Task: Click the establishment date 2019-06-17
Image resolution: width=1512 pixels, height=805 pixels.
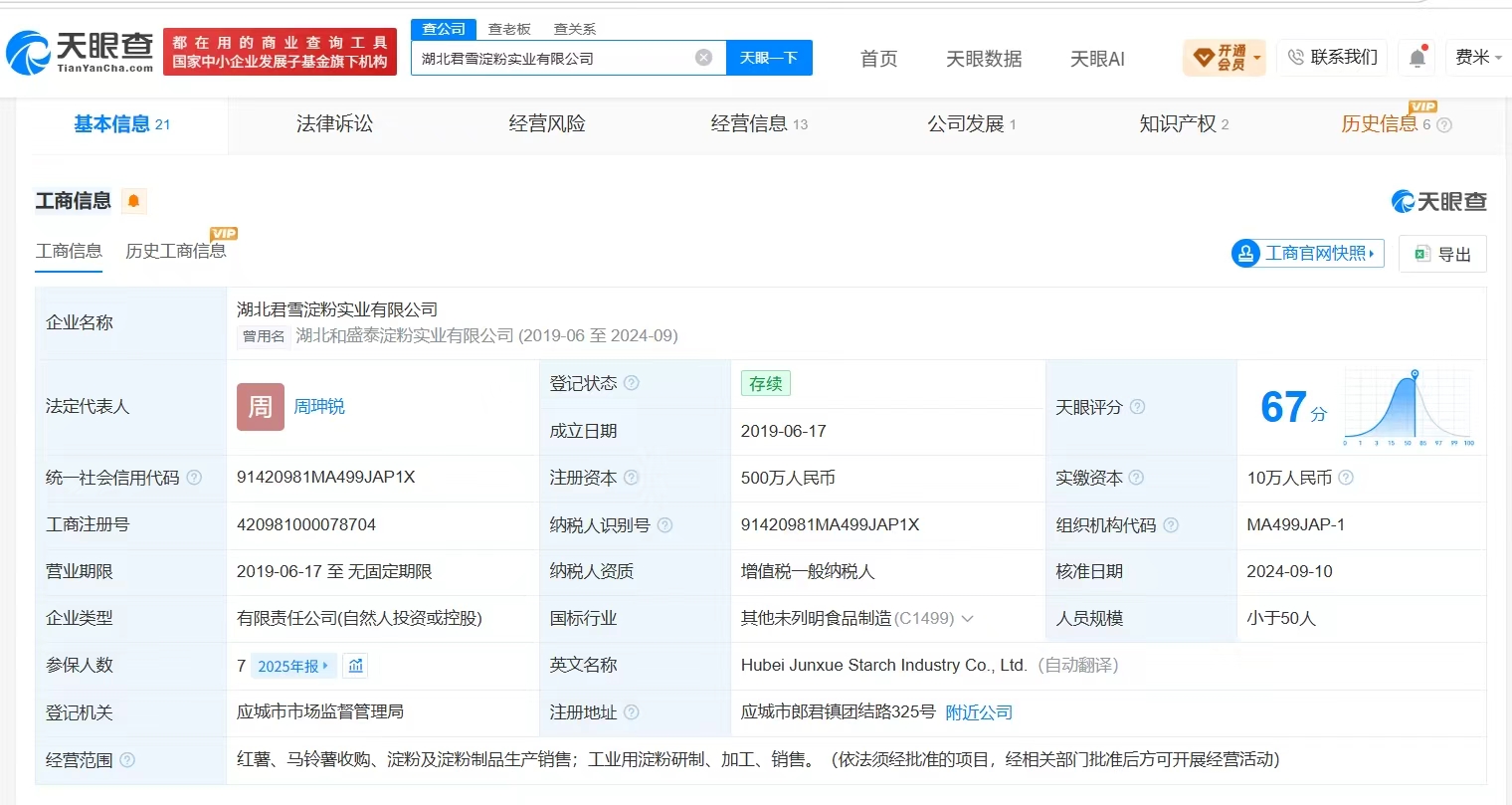Action: point(784,431)
